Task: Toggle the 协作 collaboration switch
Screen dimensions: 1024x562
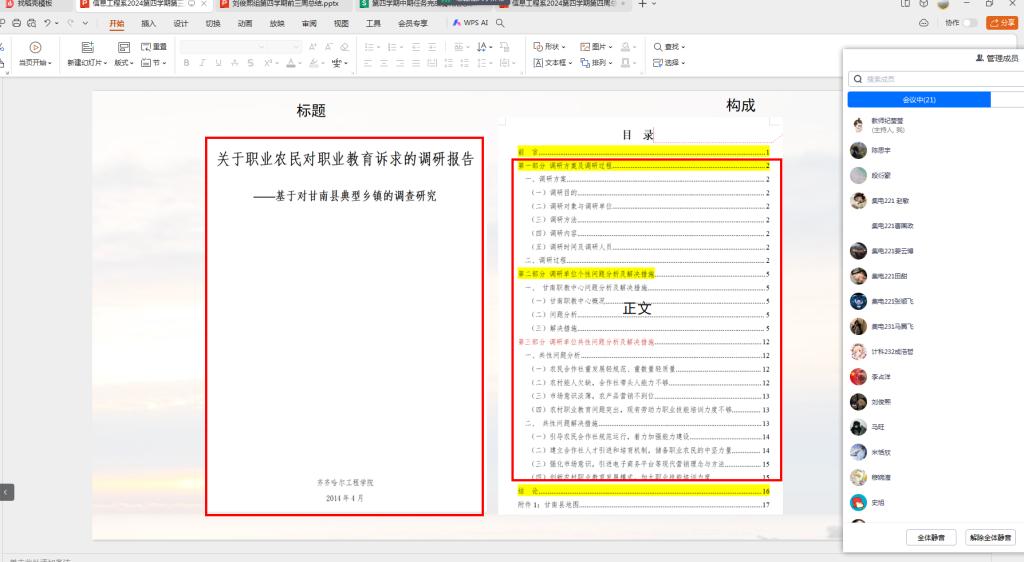Action: (x=970, y=22)
